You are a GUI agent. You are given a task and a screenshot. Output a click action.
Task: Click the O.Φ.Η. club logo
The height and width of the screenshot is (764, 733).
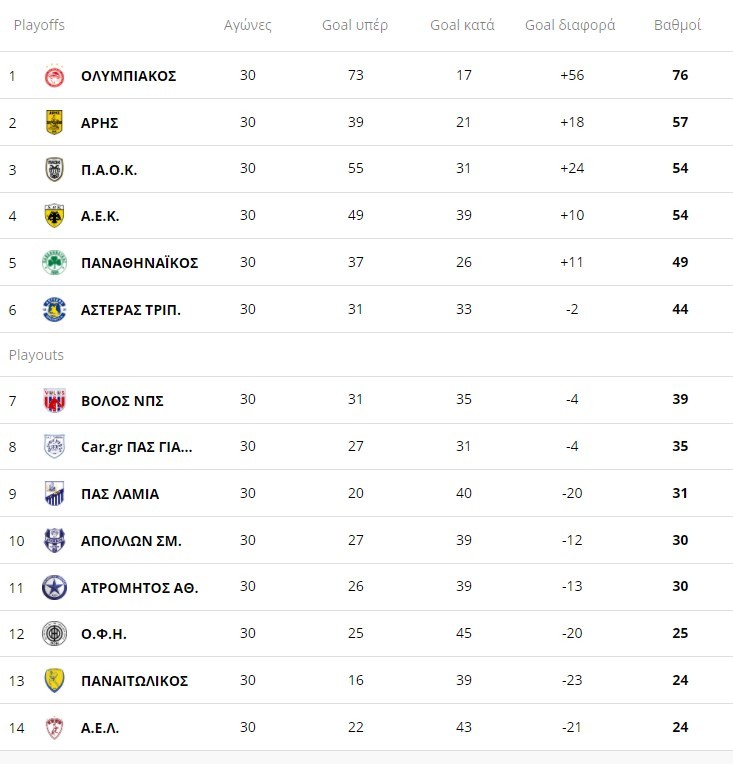(54, 634)
